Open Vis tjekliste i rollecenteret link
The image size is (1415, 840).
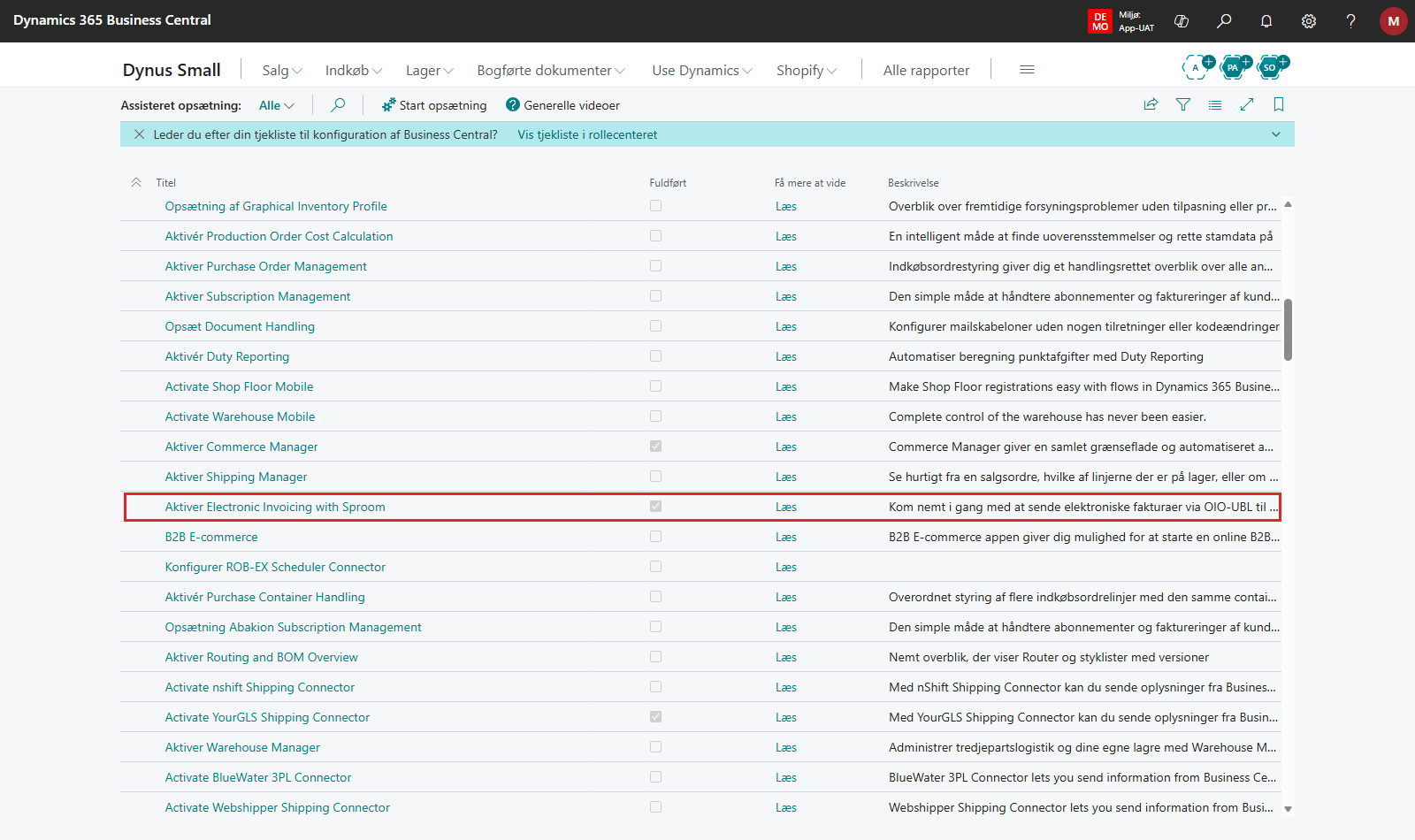[587, 134]
